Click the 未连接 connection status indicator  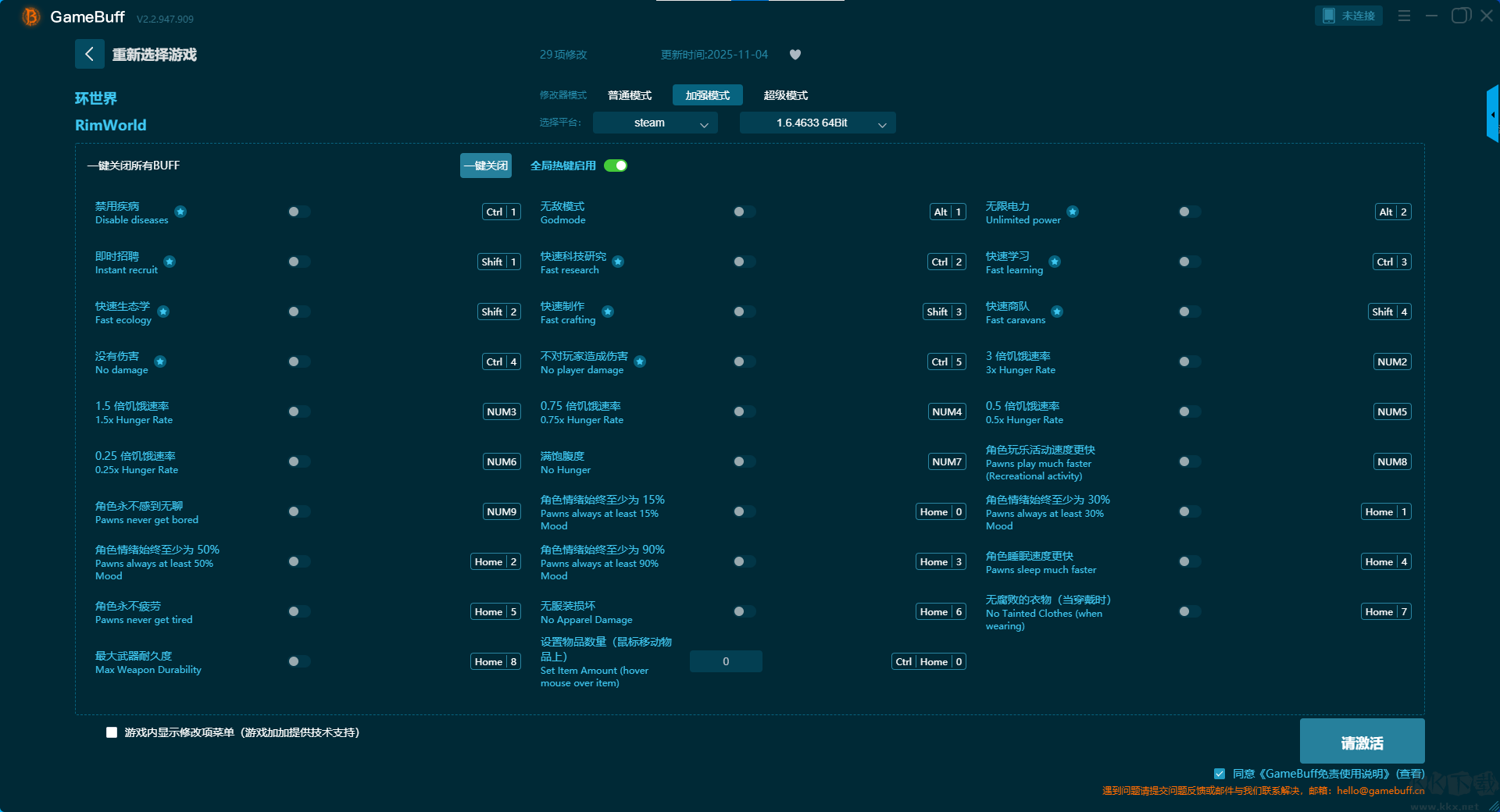(x=1348, y=16)
